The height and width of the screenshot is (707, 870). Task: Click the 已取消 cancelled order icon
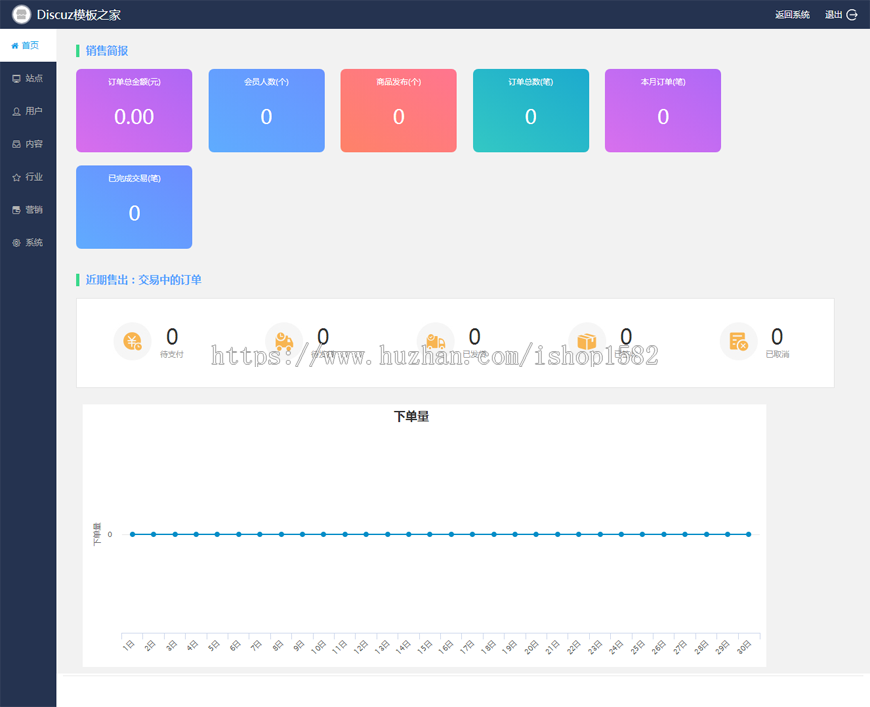tap(739, 341)
